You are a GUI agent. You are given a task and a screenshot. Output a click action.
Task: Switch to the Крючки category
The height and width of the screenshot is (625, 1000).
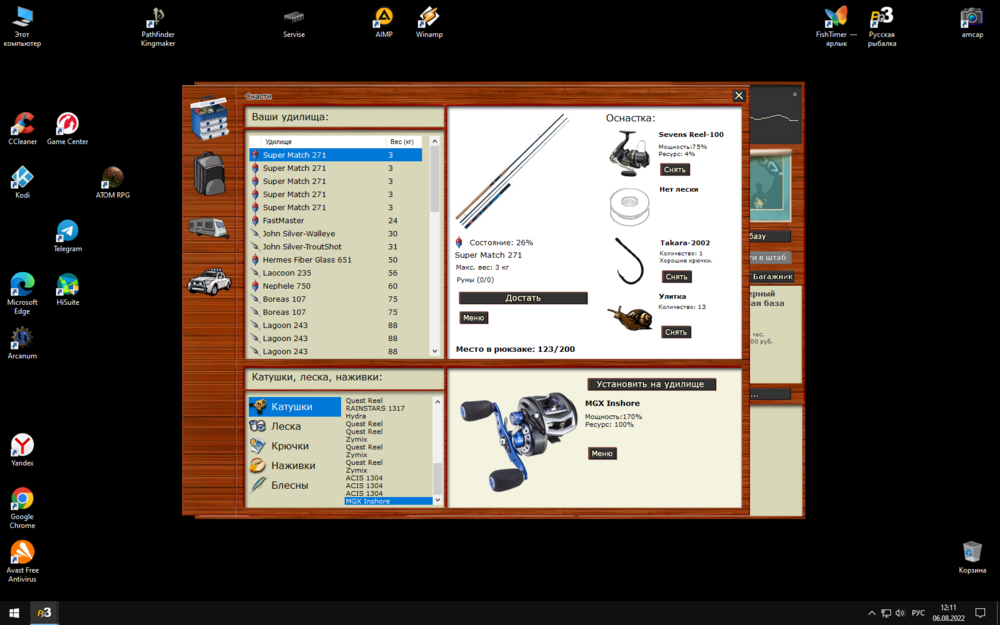coord(290,446)
